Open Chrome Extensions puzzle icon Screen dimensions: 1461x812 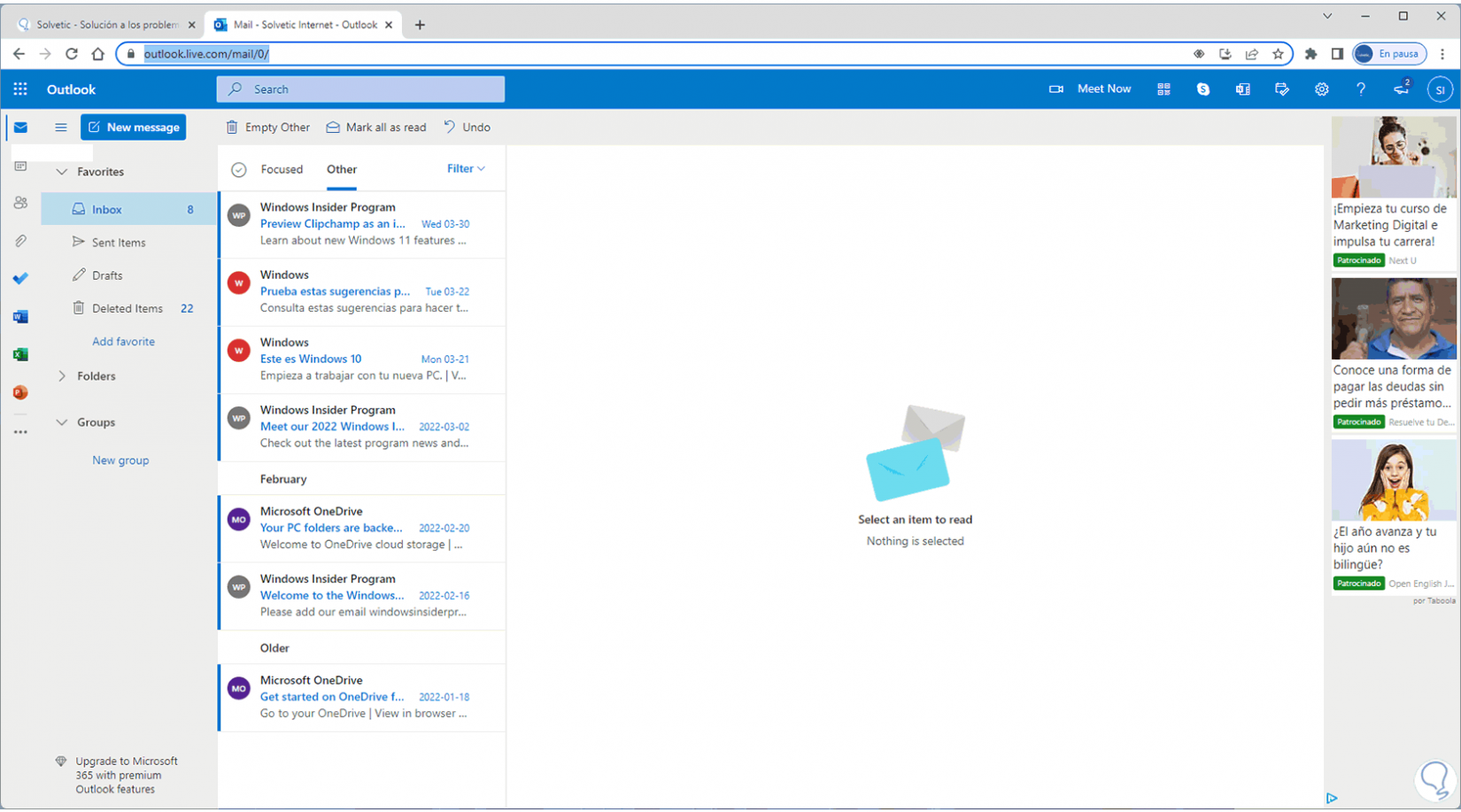point(1310,54)
